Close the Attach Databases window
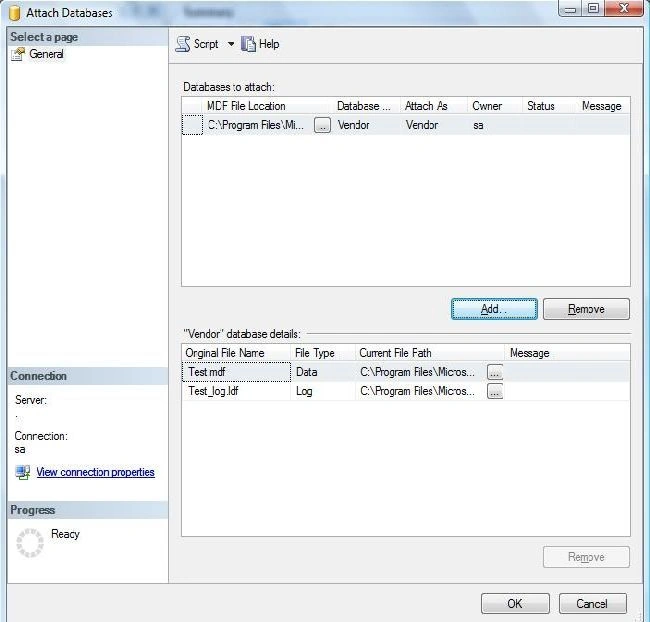Viewport: 650px width, 622px height. pos(624,8)
